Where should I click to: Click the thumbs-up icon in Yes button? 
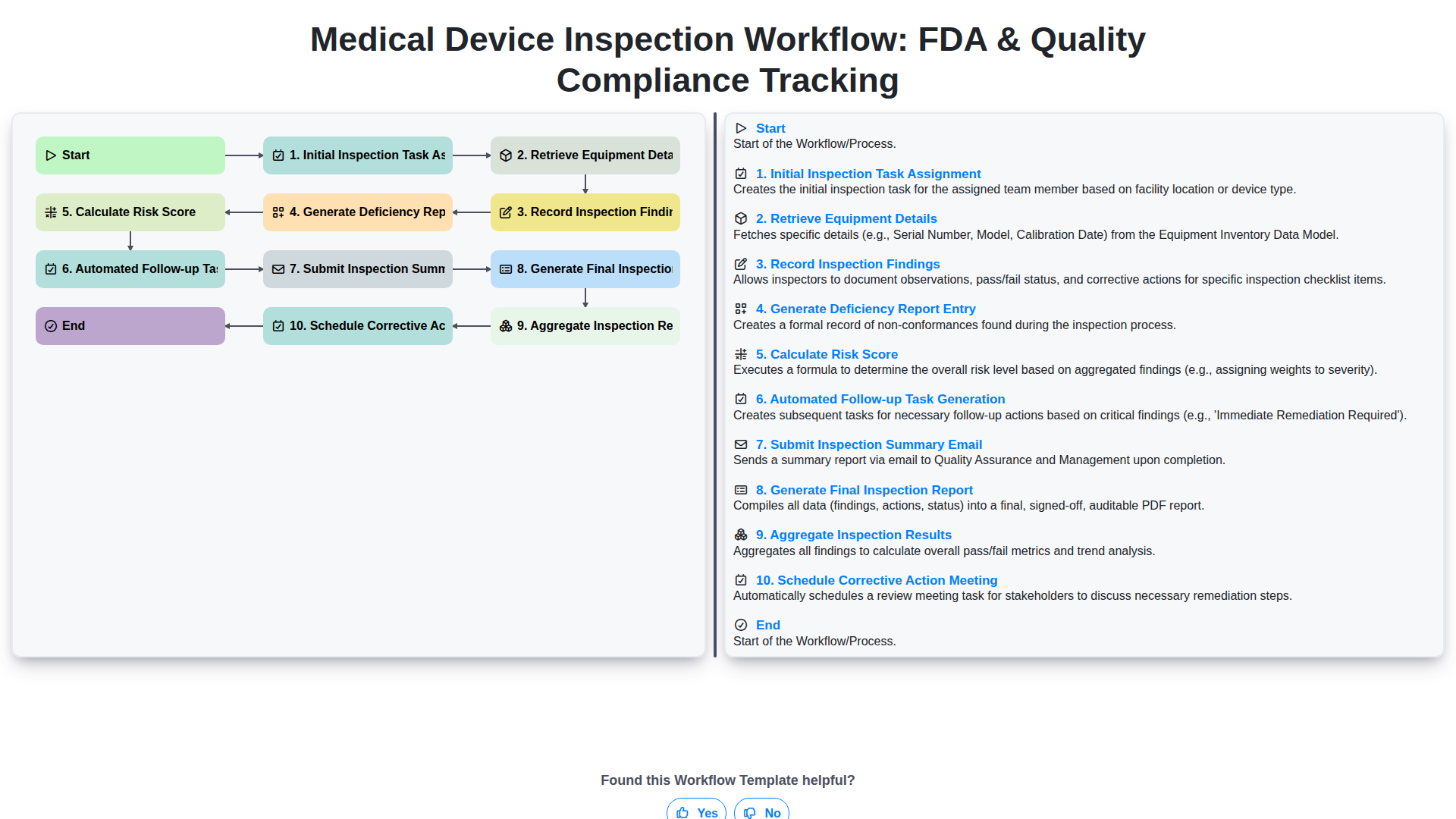pyautogui.click(x=682, y=812)
